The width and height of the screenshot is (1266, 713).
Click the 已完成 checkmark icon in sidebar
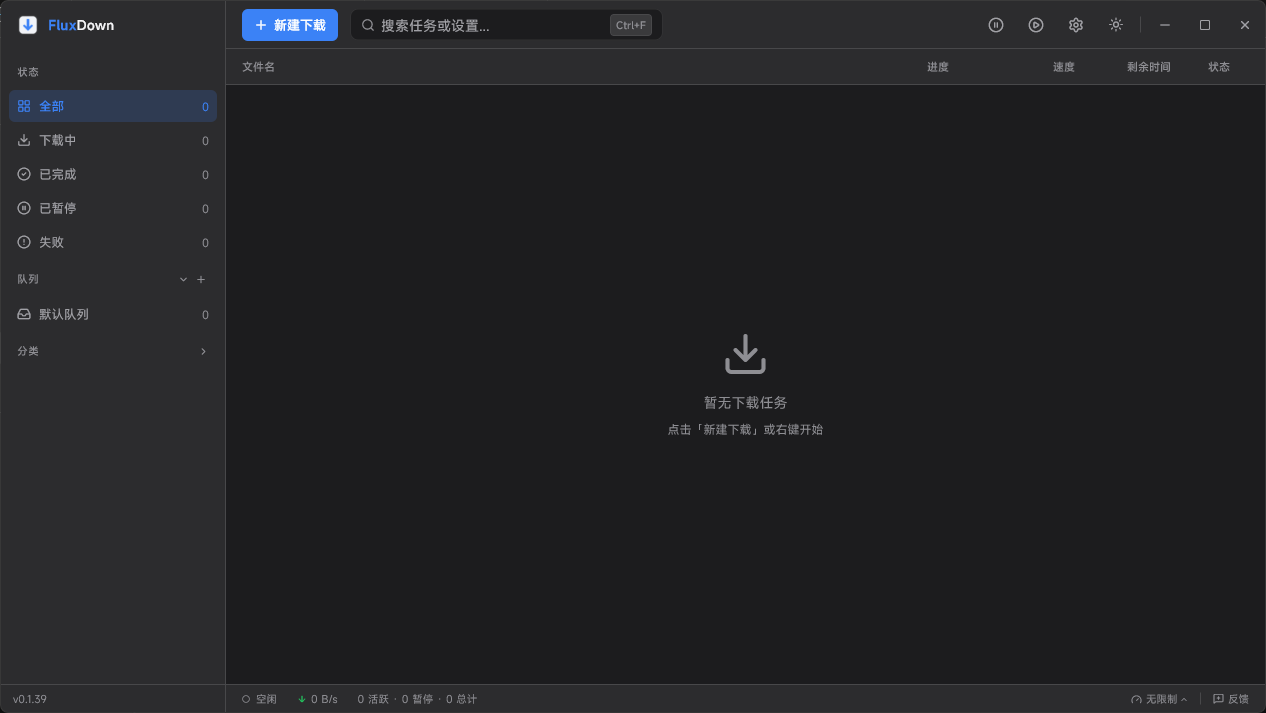[x=23, y=174]
